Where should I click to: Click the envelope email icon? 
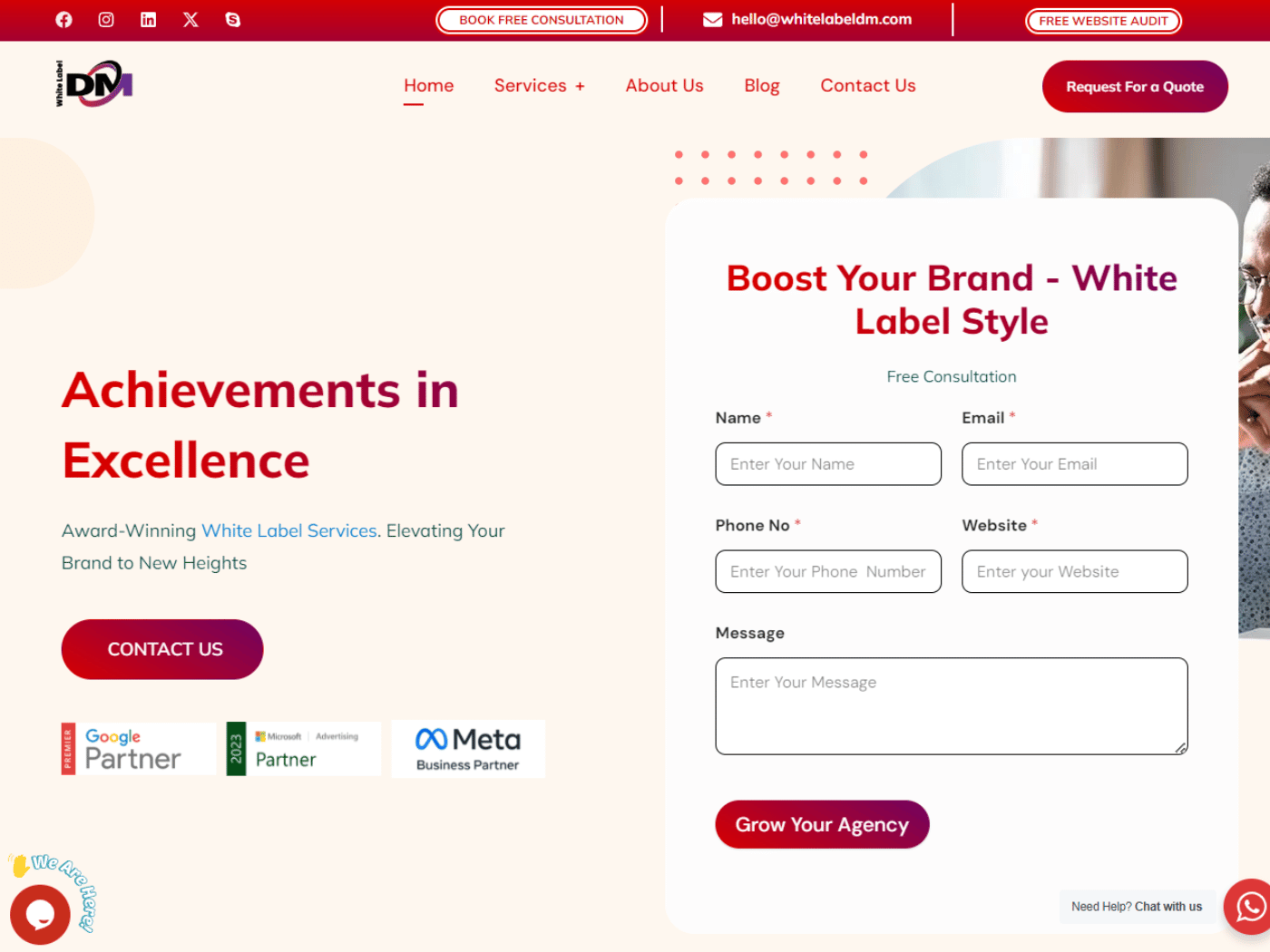click(x=713, y=19)
